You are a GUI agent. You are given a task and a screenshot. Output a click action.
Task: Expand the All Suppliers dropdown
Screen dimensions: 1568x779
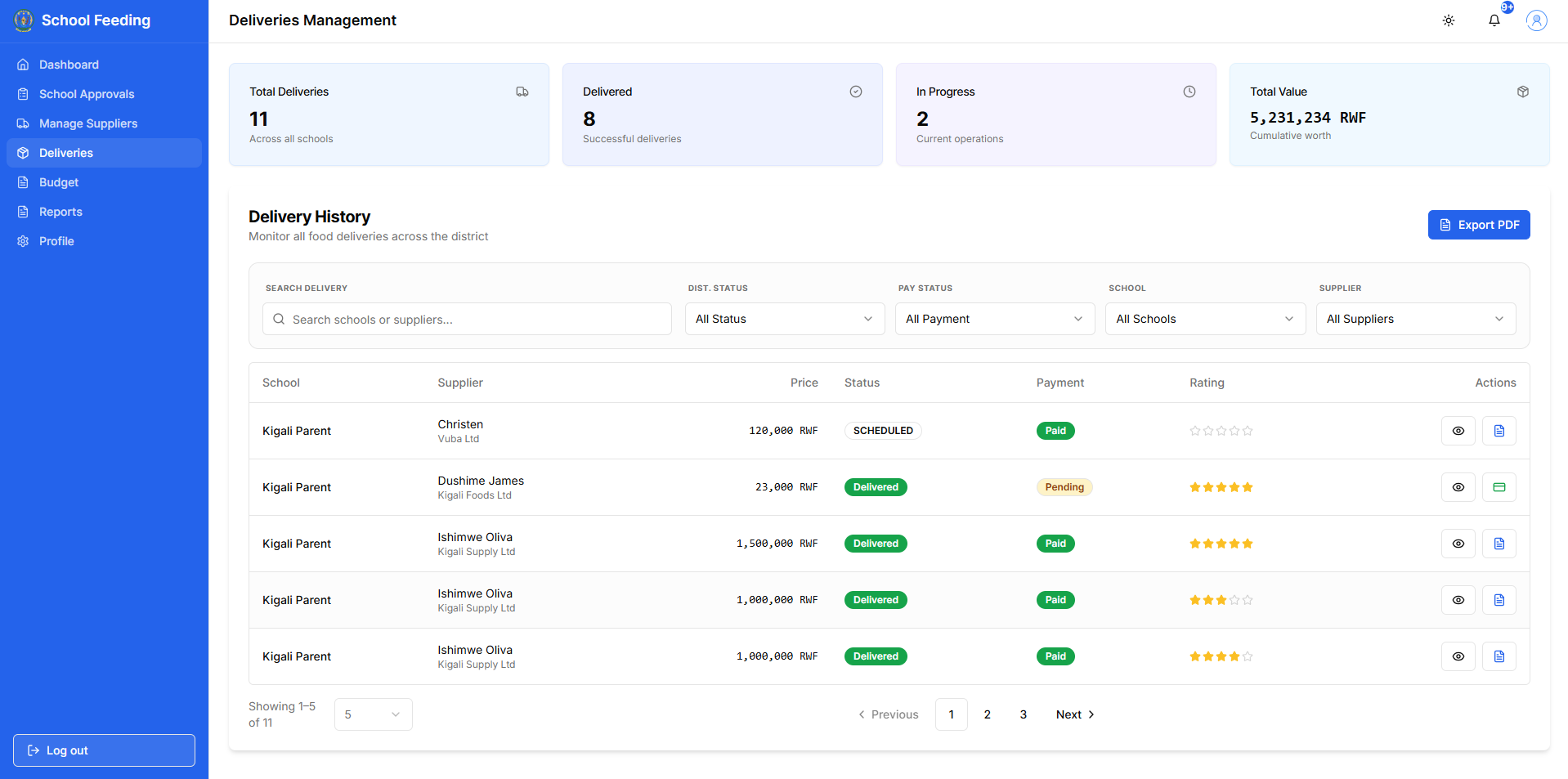[1416, 319]
